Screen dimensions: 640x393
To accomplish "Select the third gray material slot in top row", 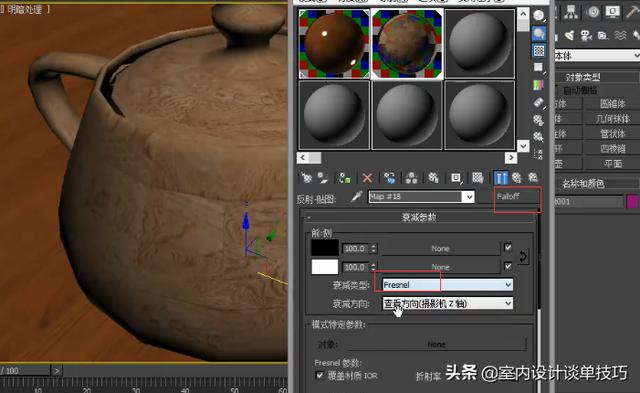I will (480, 44).
